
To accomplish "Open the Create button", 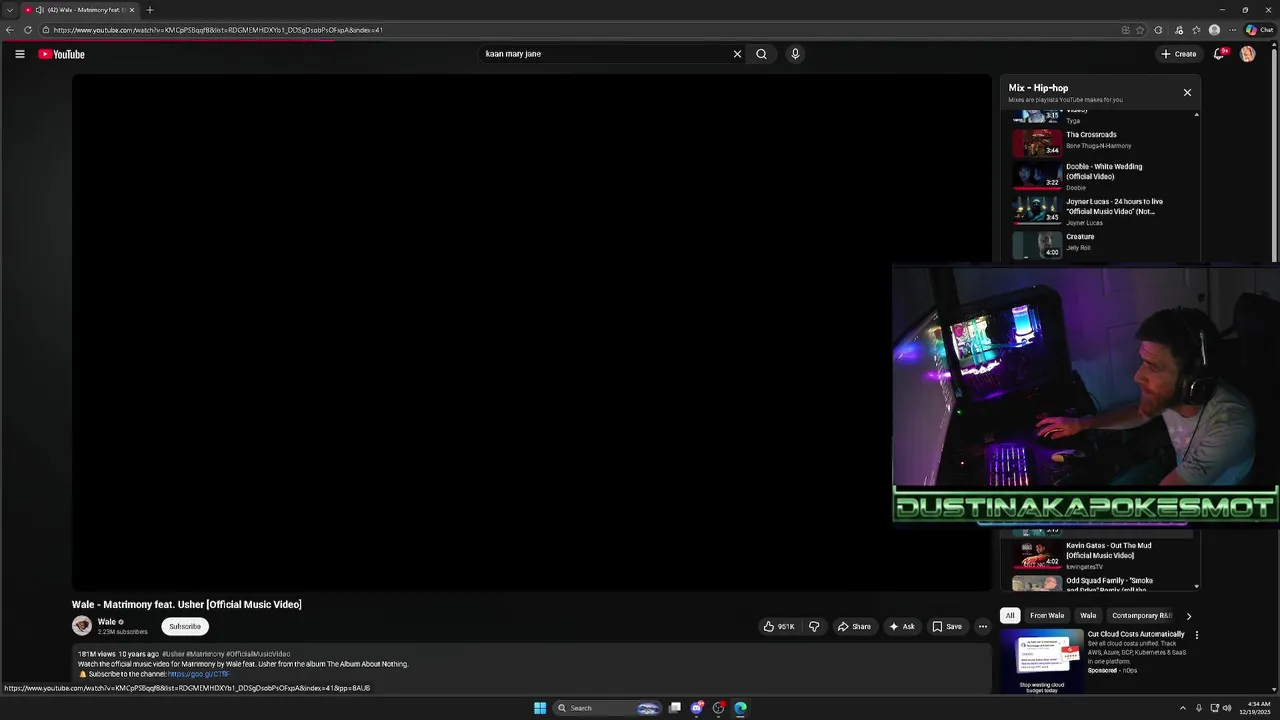I will (x=1179, y=54).
